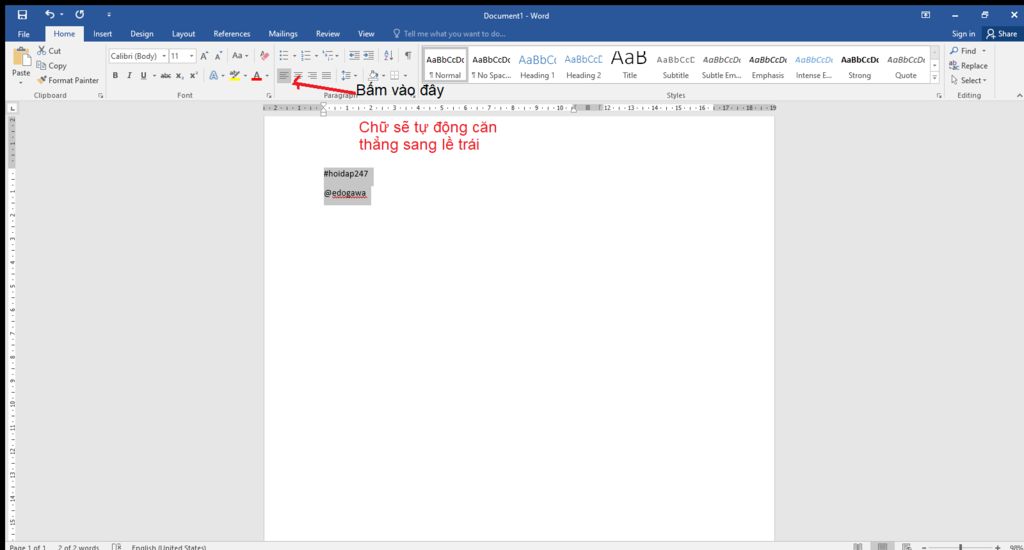Apply the Normal style

445,65
